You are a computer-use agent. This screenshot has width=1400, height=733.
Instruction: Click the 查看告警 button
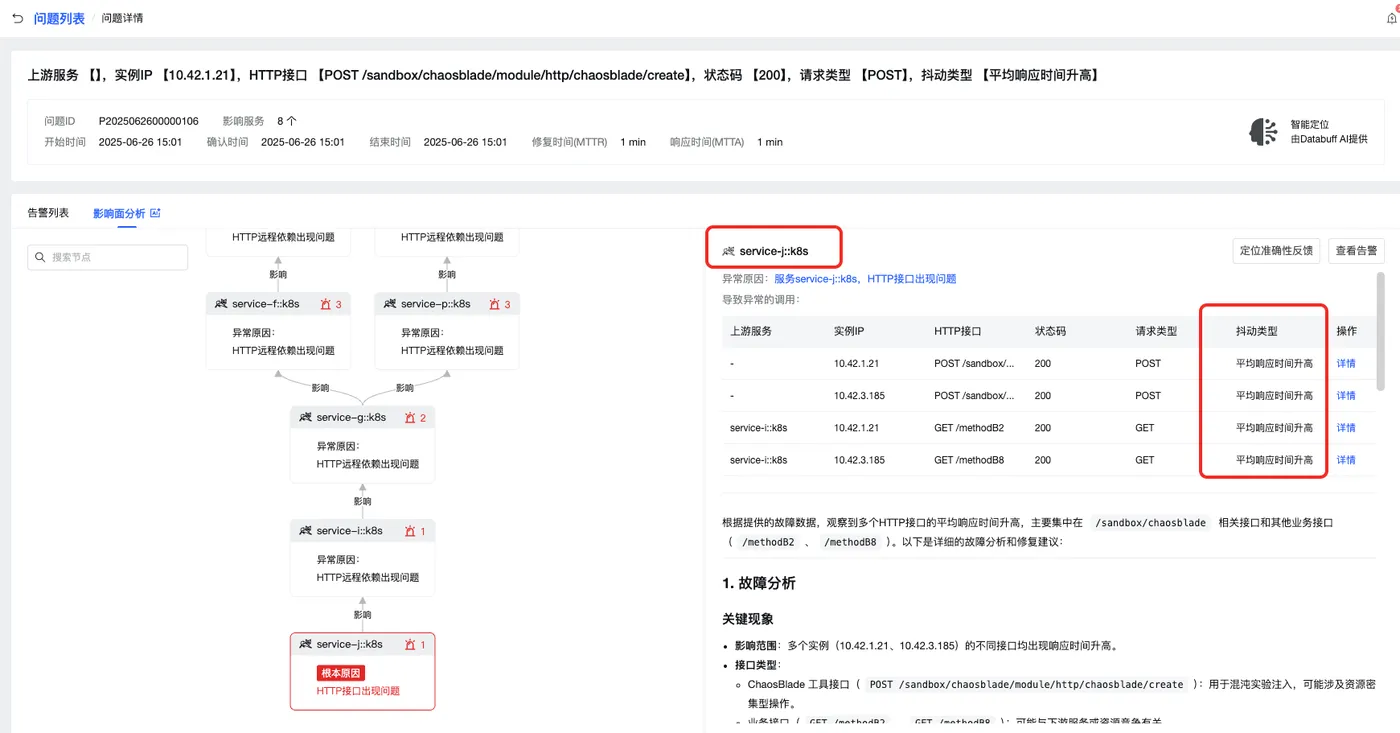tap(1356, 251)
